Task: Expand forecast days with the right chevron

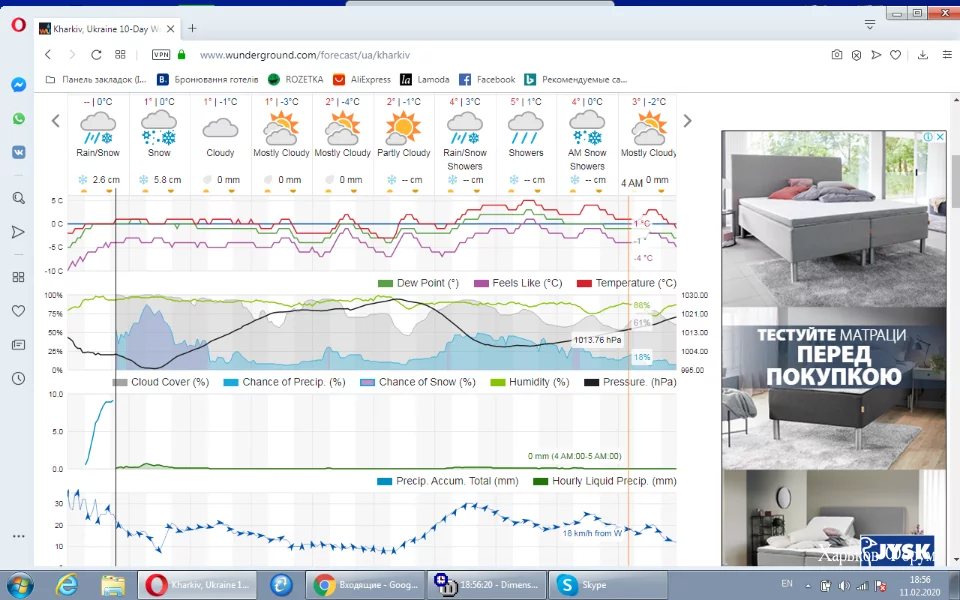Action: pos(687,120)
